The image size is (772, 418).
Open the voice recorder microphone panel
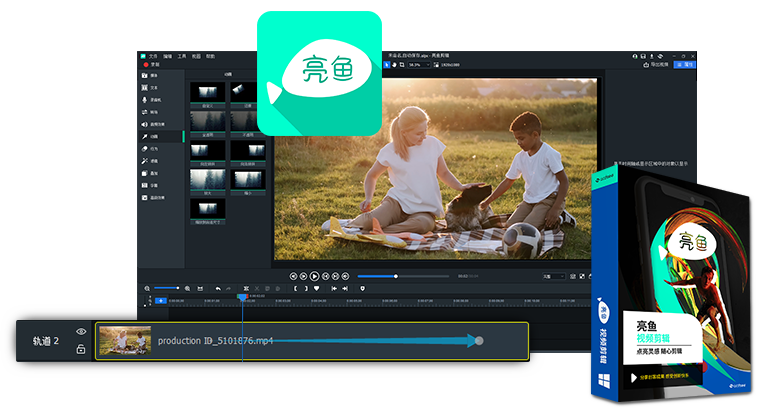(145, 100)
